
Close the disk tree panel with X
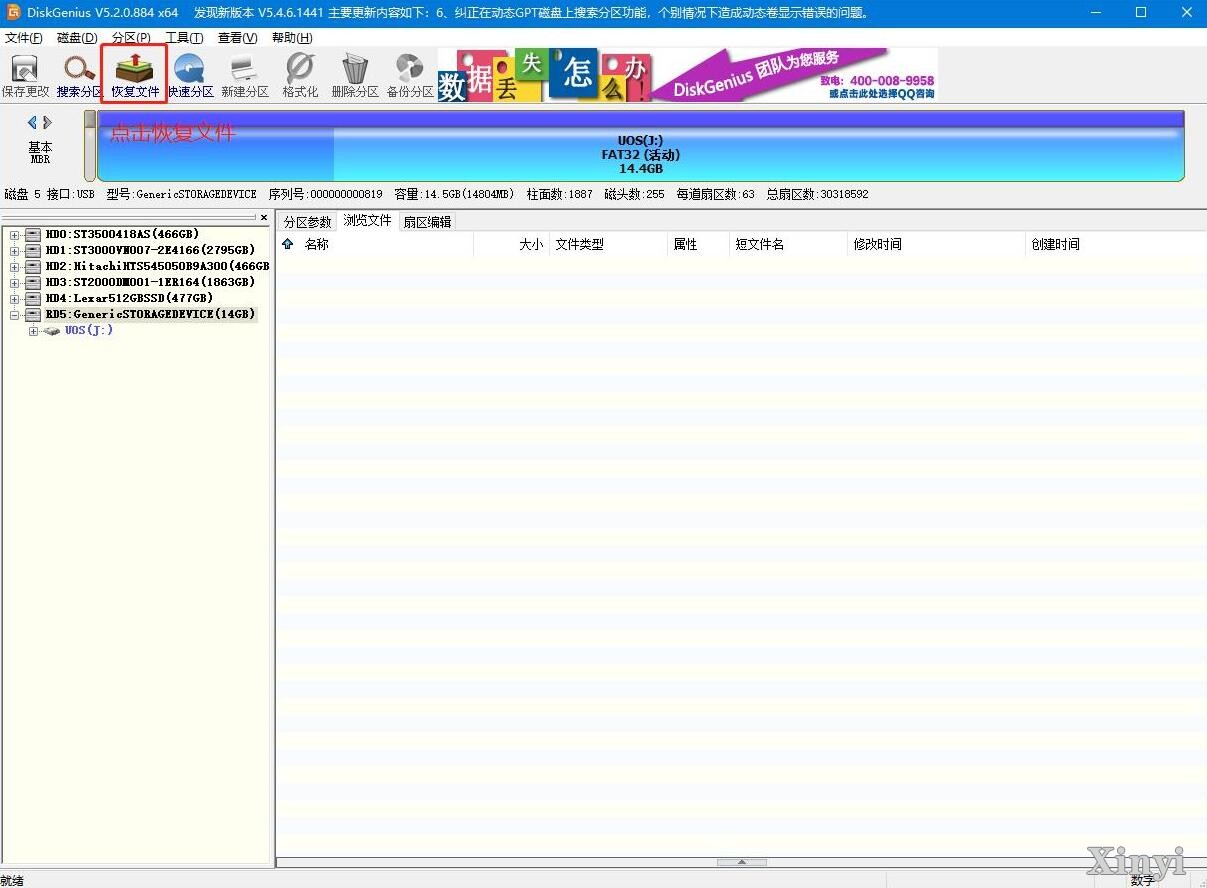(264, 217)
